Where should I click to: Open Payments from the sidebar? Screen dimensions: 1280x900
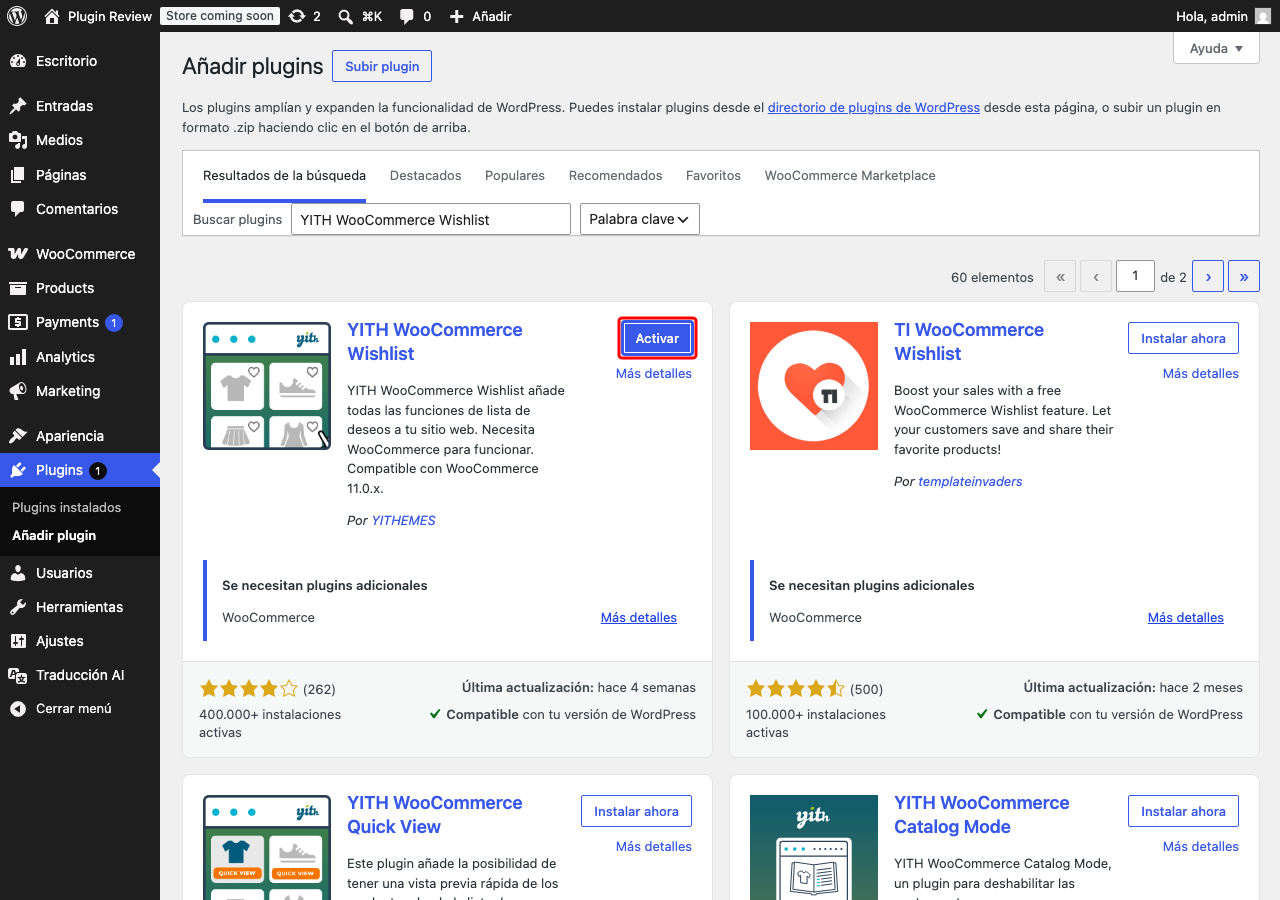(x=80, y=322)
